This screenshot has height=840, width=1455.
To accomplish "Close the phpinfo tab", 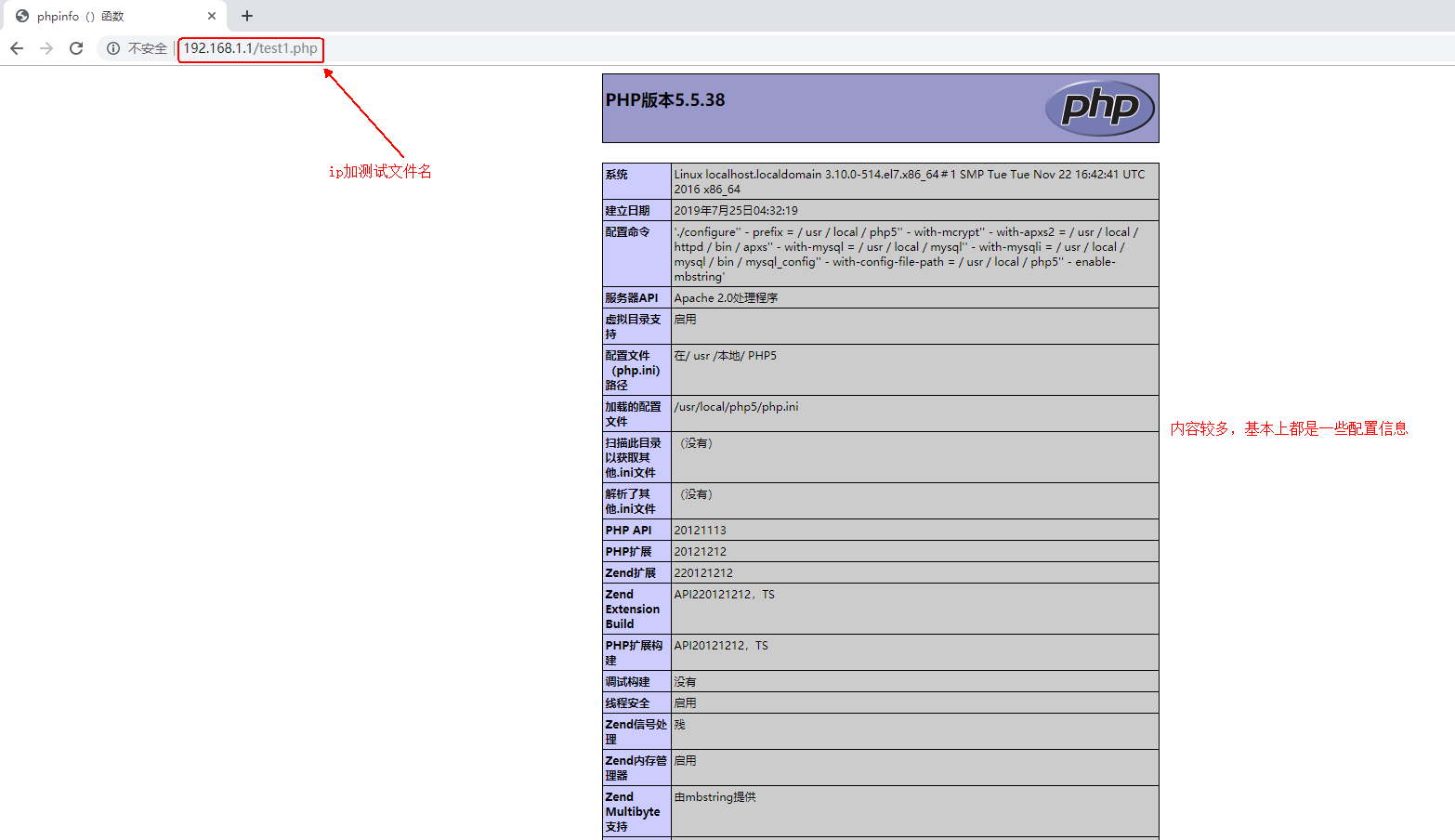I will pos(212,16).
